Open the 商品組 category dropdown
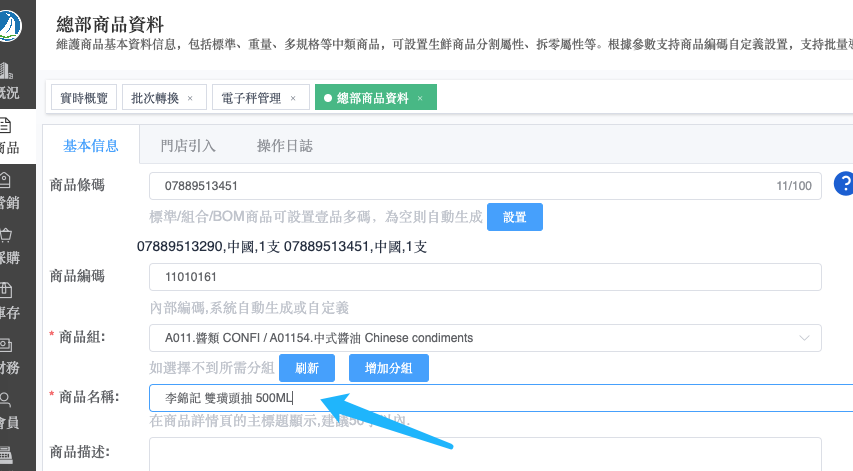Viewport: 853px width, 471px height. (485, 338)
